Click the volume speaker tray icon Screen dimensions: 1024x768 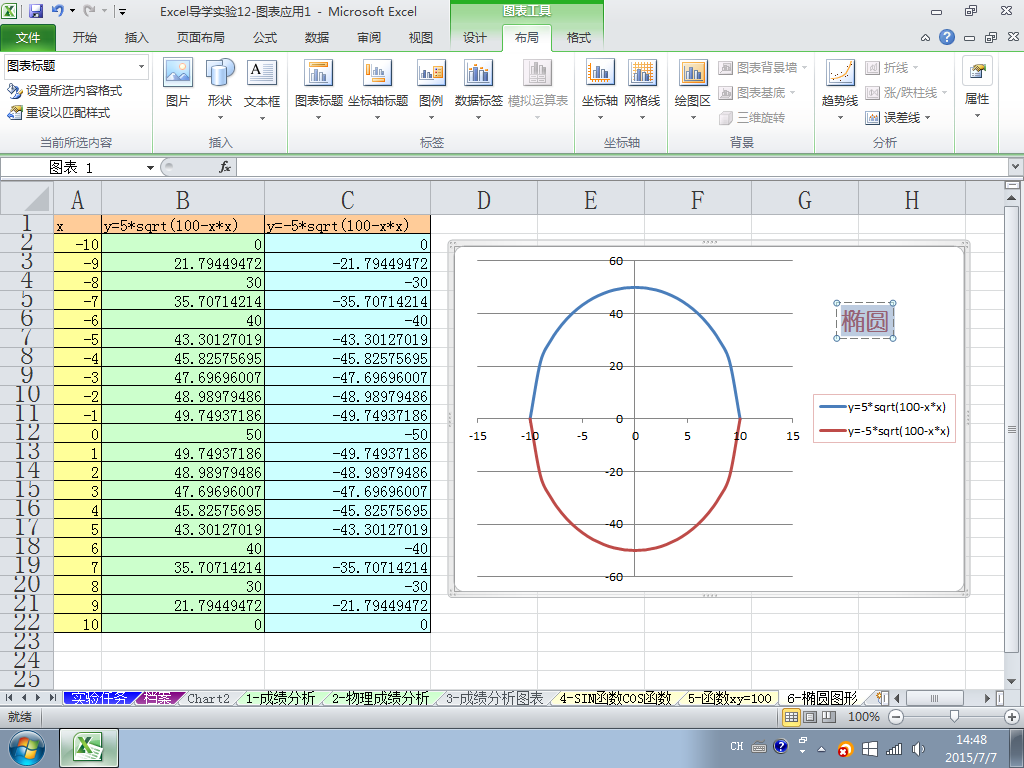click(x=918, y=748)
